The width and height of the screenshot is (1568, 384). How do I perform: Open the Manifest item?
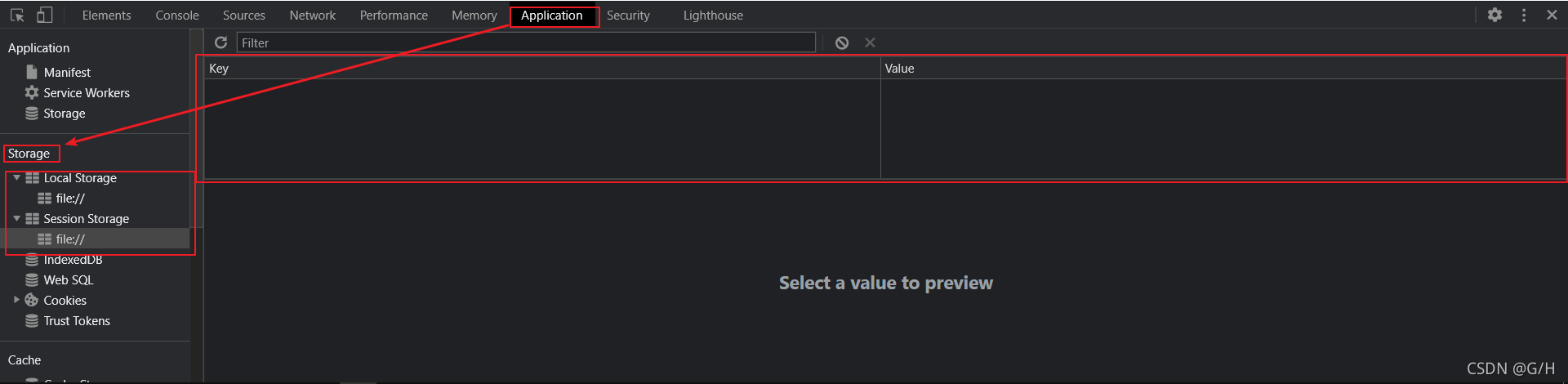tap(67, 73)
